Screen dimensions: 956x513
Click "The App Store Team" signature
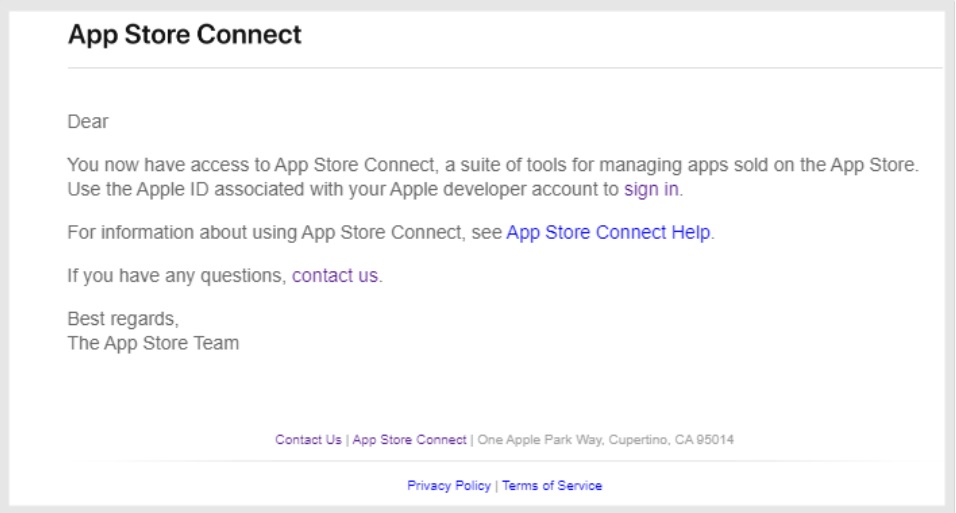153,343
